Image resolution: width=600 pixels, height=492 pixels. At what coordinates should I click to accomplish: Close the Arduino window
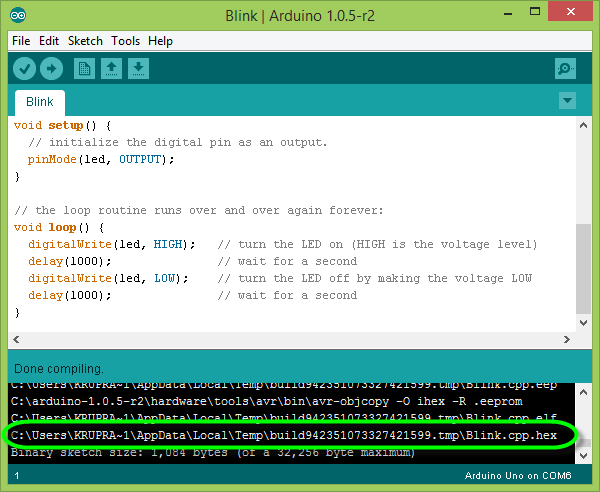point(571,12)
